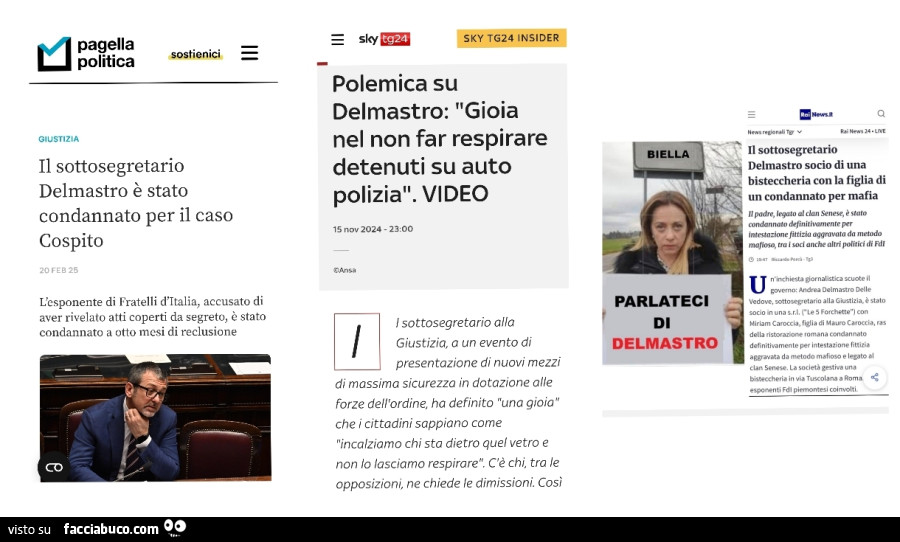The width and height of the screenshot is (900, 542).
Task: Click the Sky TG24 logo
Action: [x=384, y=39]
